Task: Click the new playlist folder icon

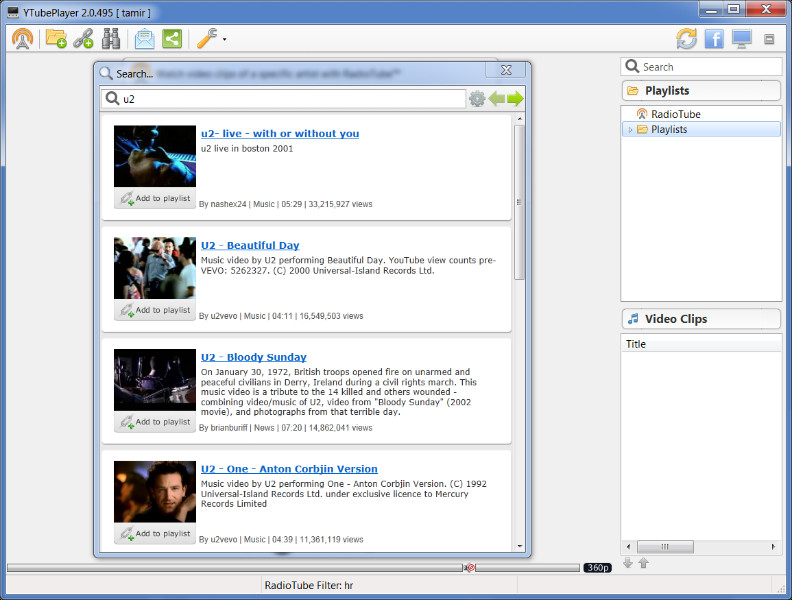Action: coord(56,38)
